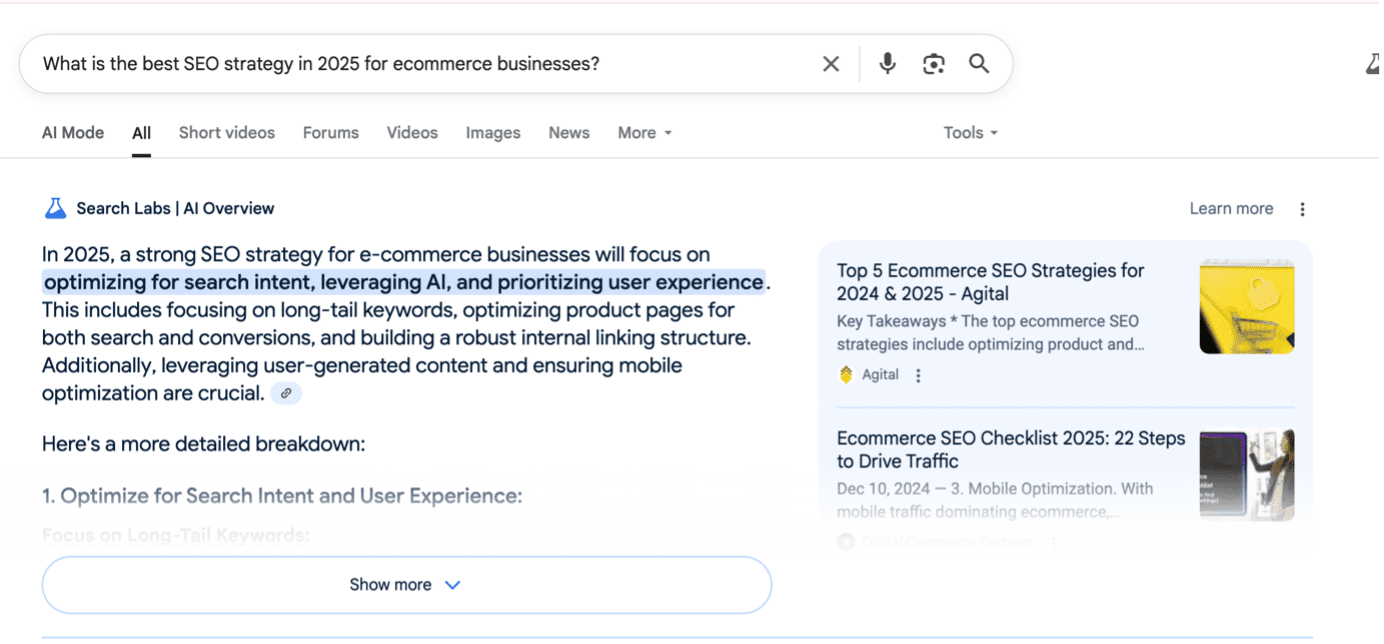Open 'Top 5 Ecommerce SEO Strategies' Agital article

pyautogui.click(x=991, y=282)
